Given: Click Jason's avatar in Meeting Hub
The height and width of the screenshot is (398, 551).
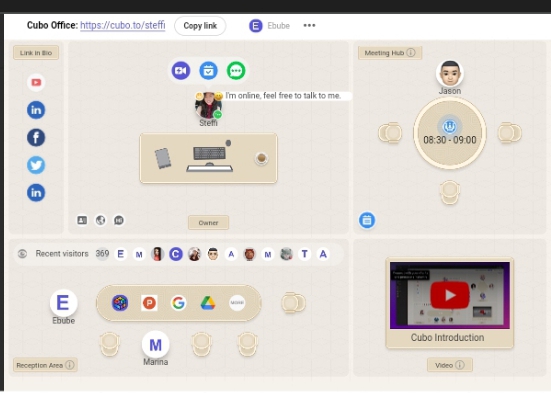Looking at the screenshot, I should tap(450, 73).
